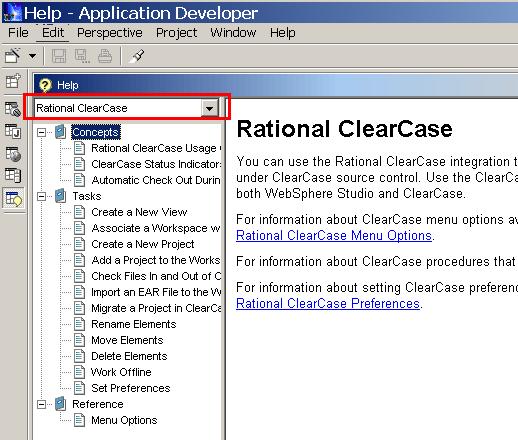The height and width of the screenshot is (440, 518).
Task: Select the Tasks tree item
Action: (87, 196)
